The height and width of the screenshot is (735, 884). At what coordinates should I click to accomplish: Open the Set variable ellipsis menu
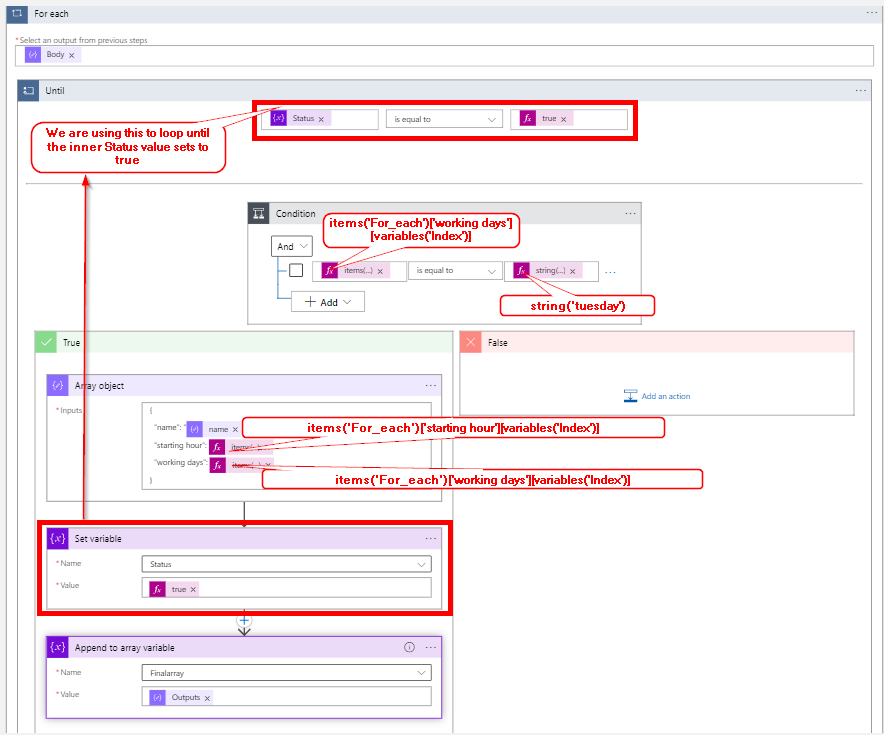431,538
